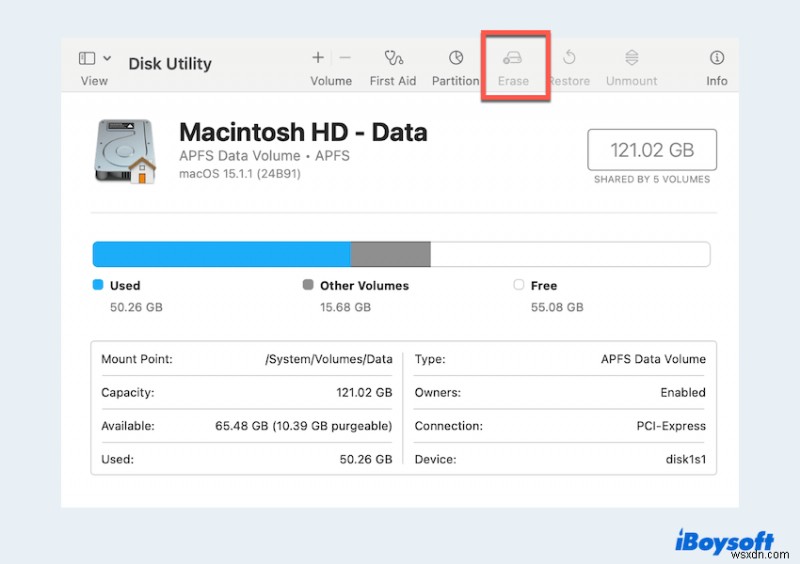Click the gray Other Volumes legend swatch
The width and height of the screenshot is (800, 564).
[x=308, y=285]
